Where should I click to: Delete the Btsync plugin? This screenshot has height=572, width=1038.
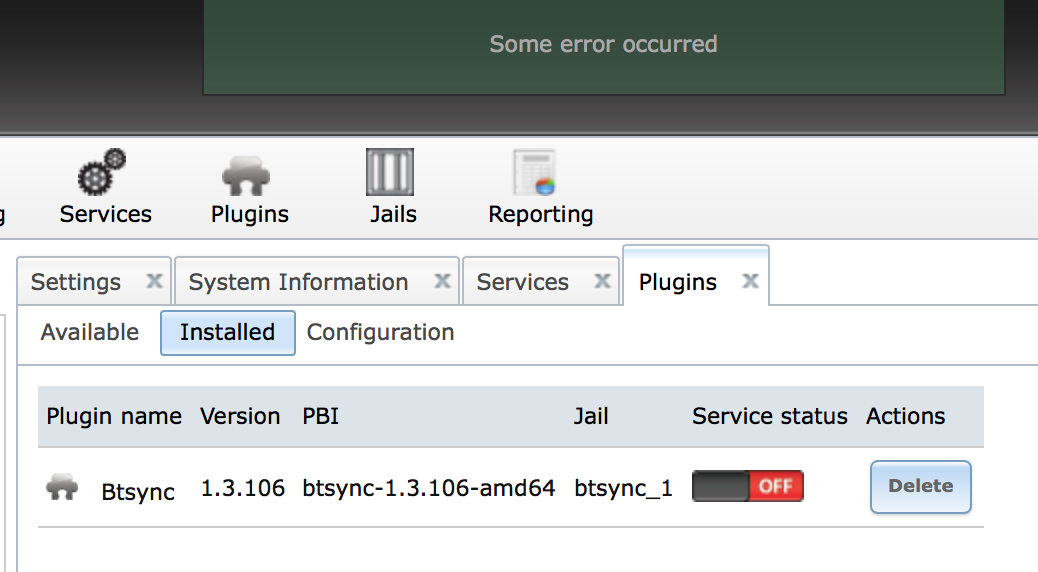[920, 487]
